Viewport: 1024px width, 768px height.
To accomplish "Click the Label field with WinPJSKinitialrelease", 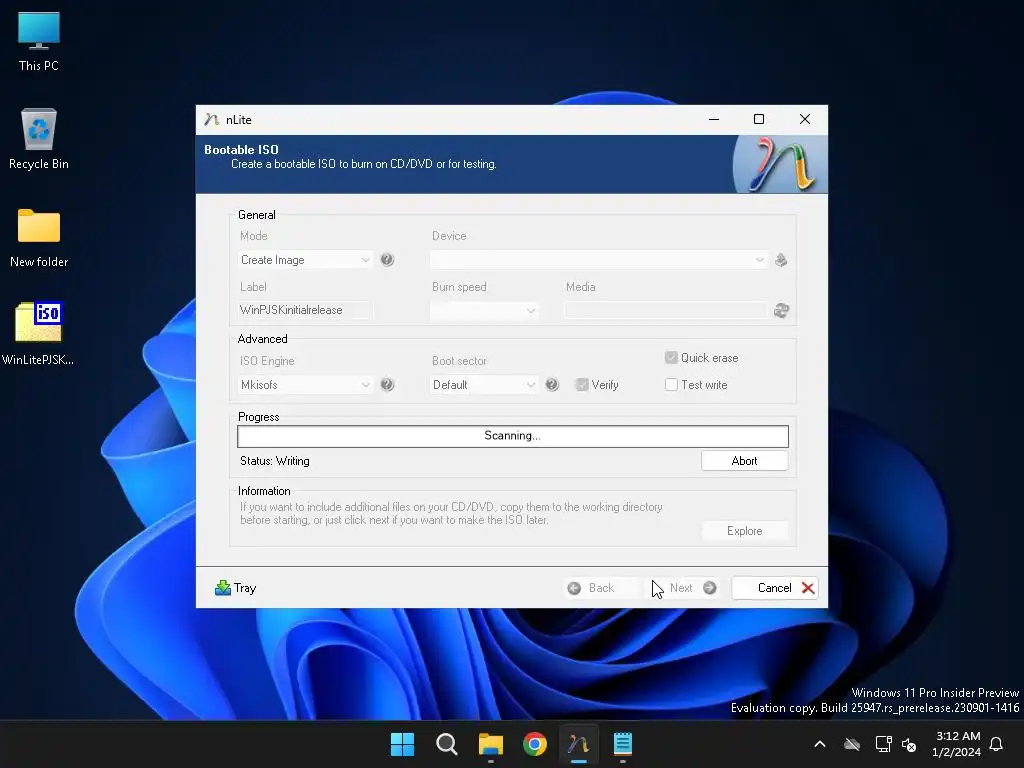I will [x=305, y=310].
